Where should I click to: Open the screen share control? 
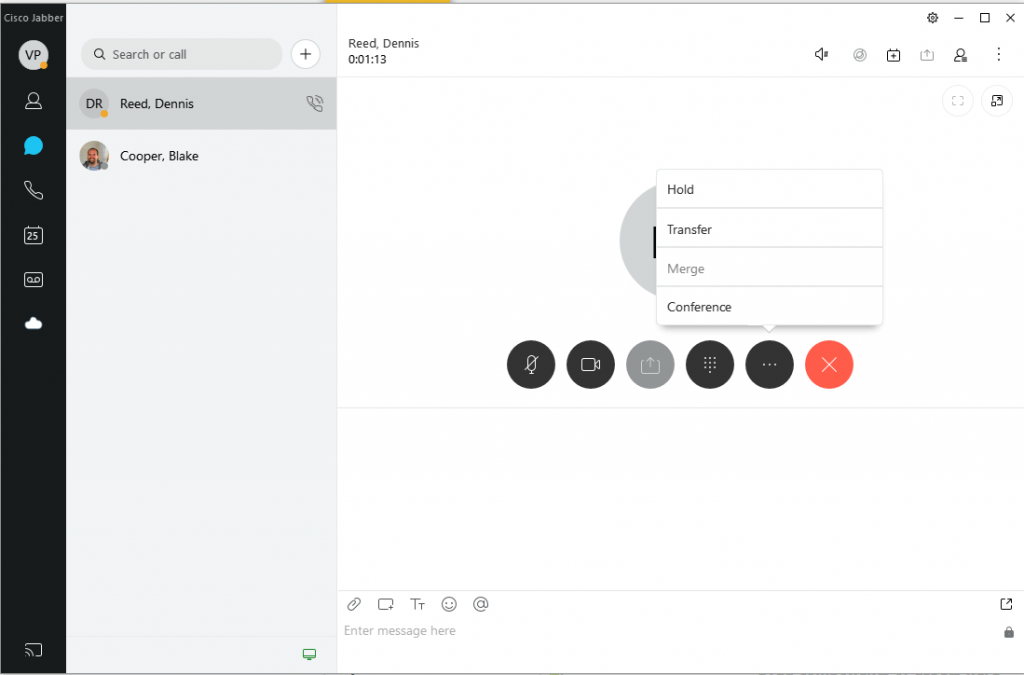650,364
